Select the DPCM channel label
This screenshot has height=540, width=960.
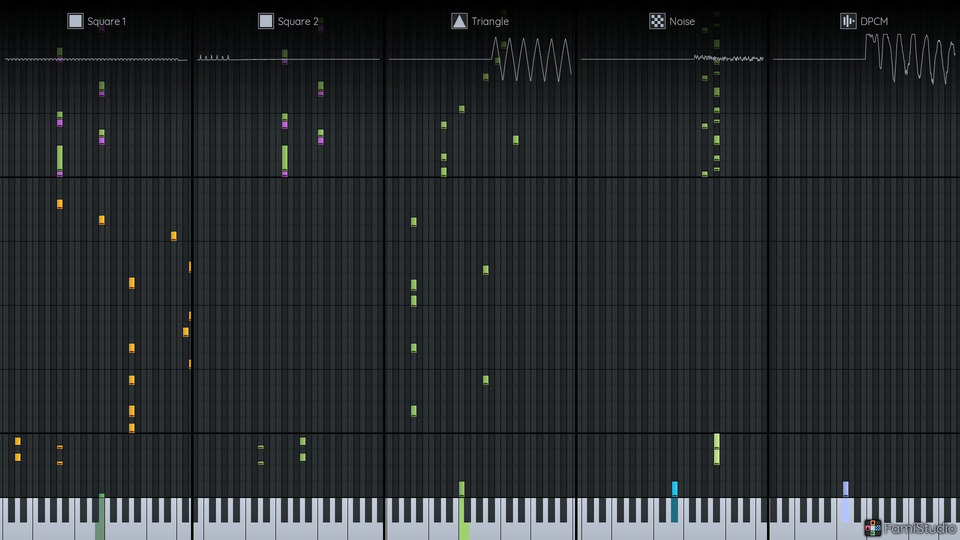[874, 21]
